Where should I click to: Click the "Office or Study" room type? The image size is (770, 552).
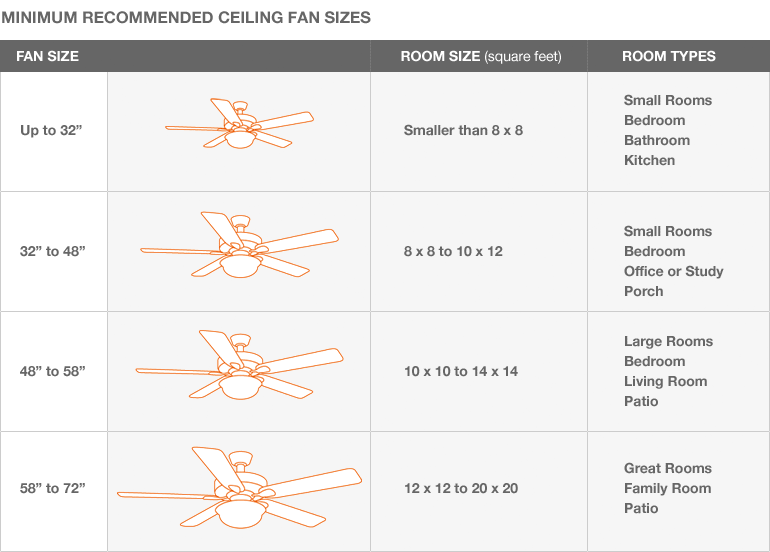point(673,271)
